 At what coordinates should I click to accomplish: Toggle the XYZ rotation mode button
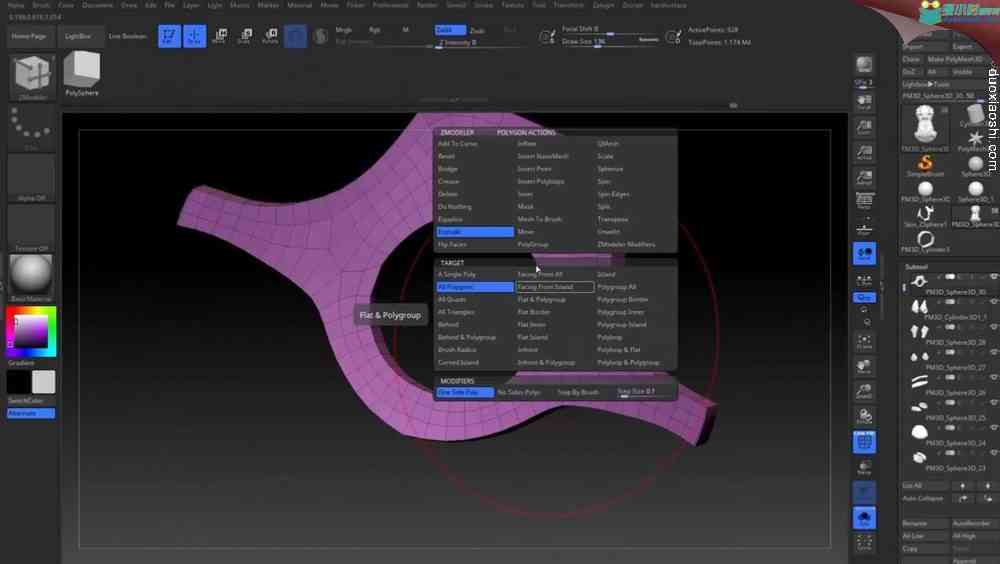pos(864,297)
